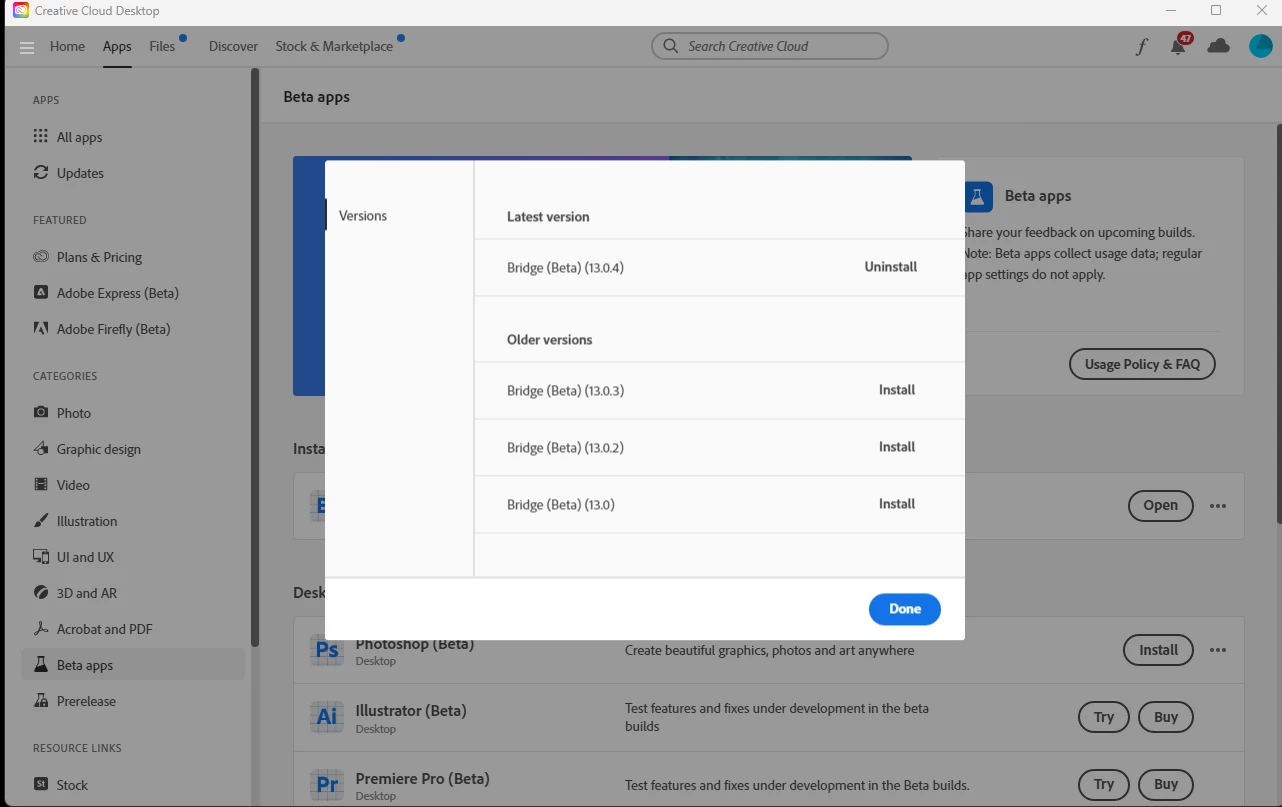The width and height of the screenshot is (1282, 807).
Task: Click Try for Premiere Pro (Beta)
Action: [x=1104, y=785]
